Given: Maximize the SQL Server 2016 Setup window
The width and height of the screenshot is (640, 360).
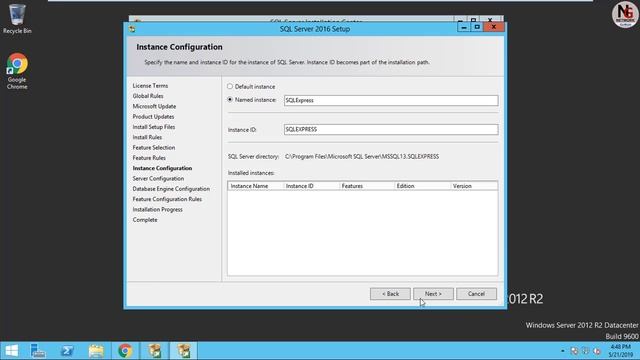Looking at the screenshot, I should [477, 27].
